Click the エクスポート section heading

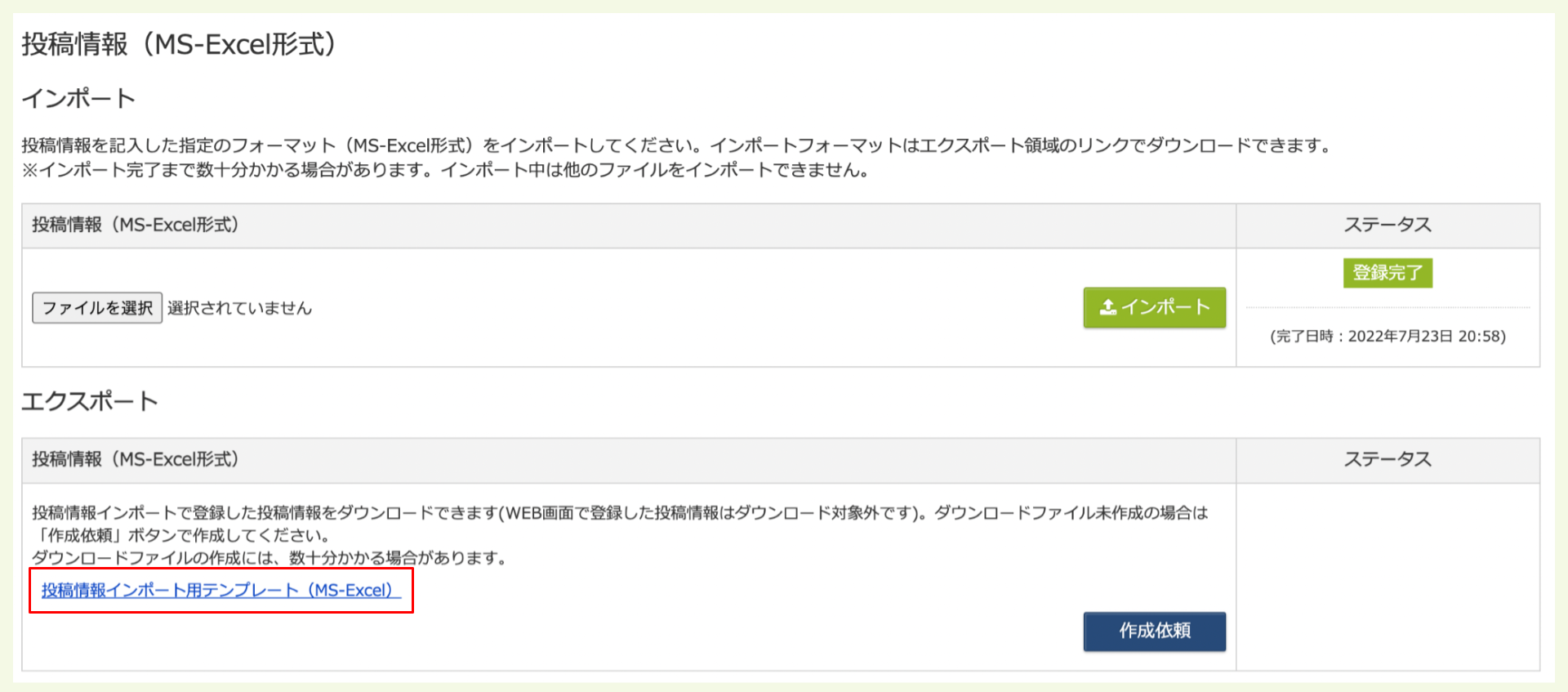[90, 402]
